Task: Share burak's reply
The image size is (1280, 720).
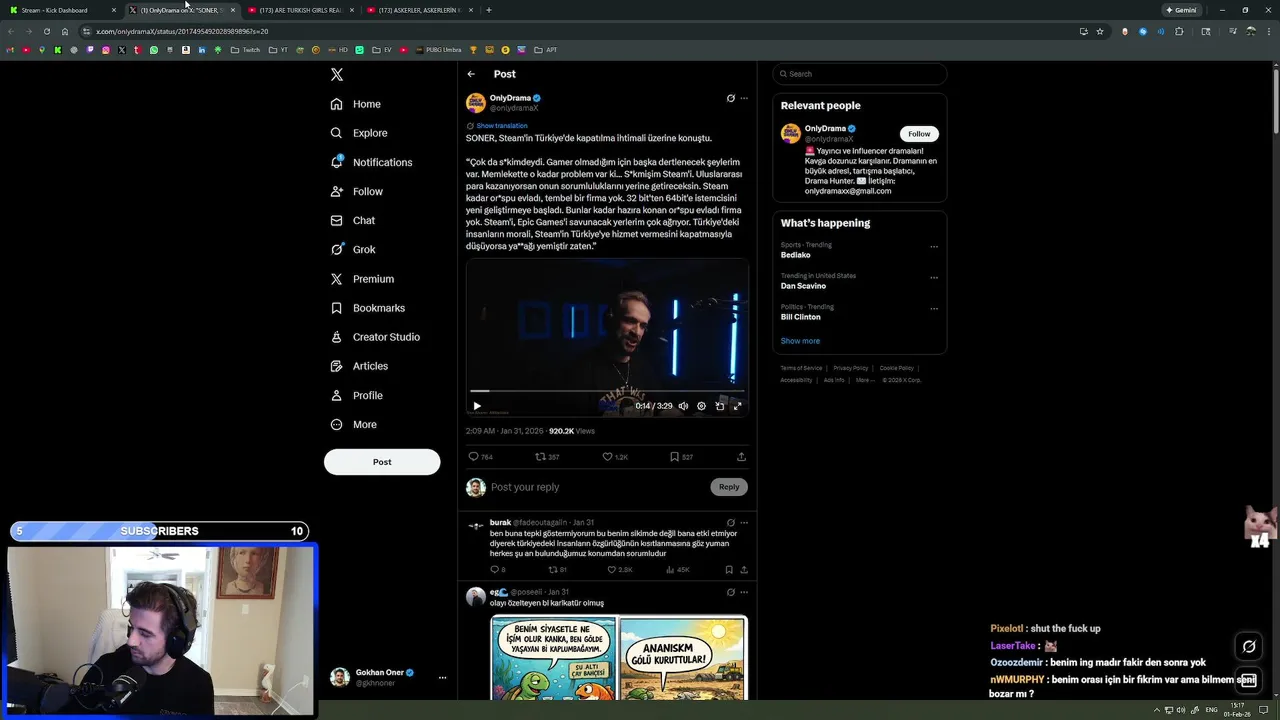Action: point(744,570)
